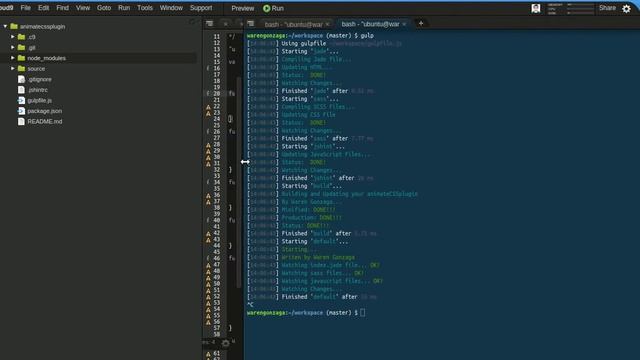
Task: Open the Tools menu
Action: (145, 8)
